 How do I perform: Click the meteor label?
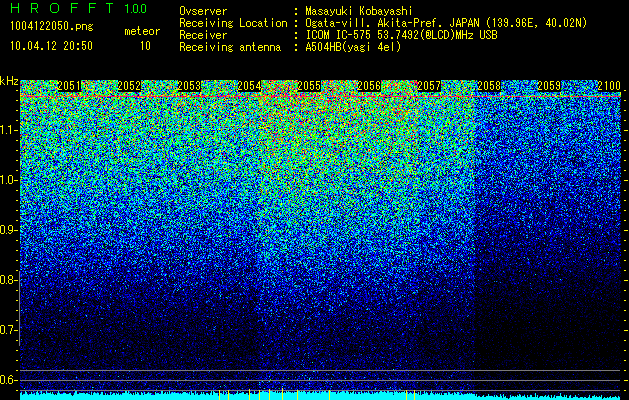142,32
